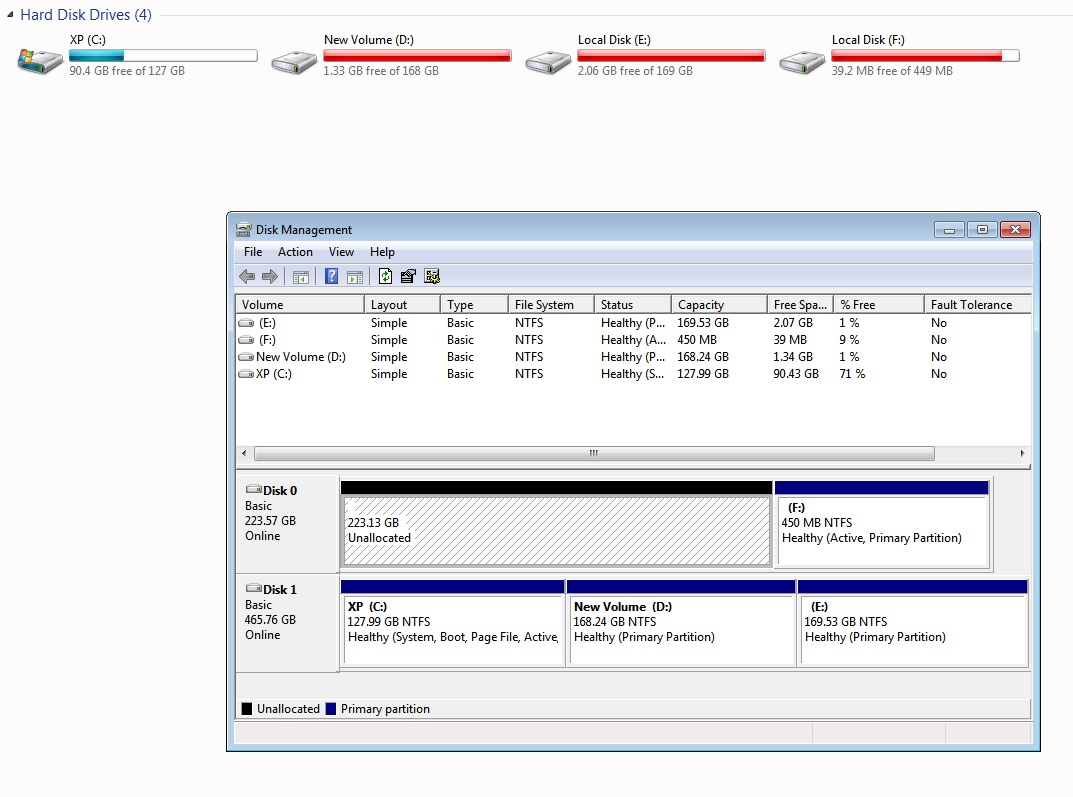Click the Local Disk (E:) red usage bar

pos(671,55)
